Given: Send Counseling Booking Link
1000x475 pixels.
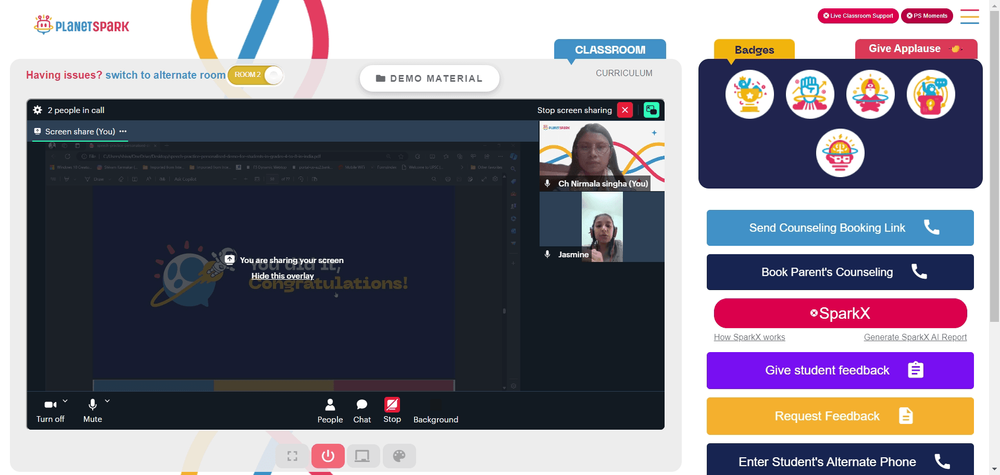Looking at the screenshot, I should [x=840, y=228].
